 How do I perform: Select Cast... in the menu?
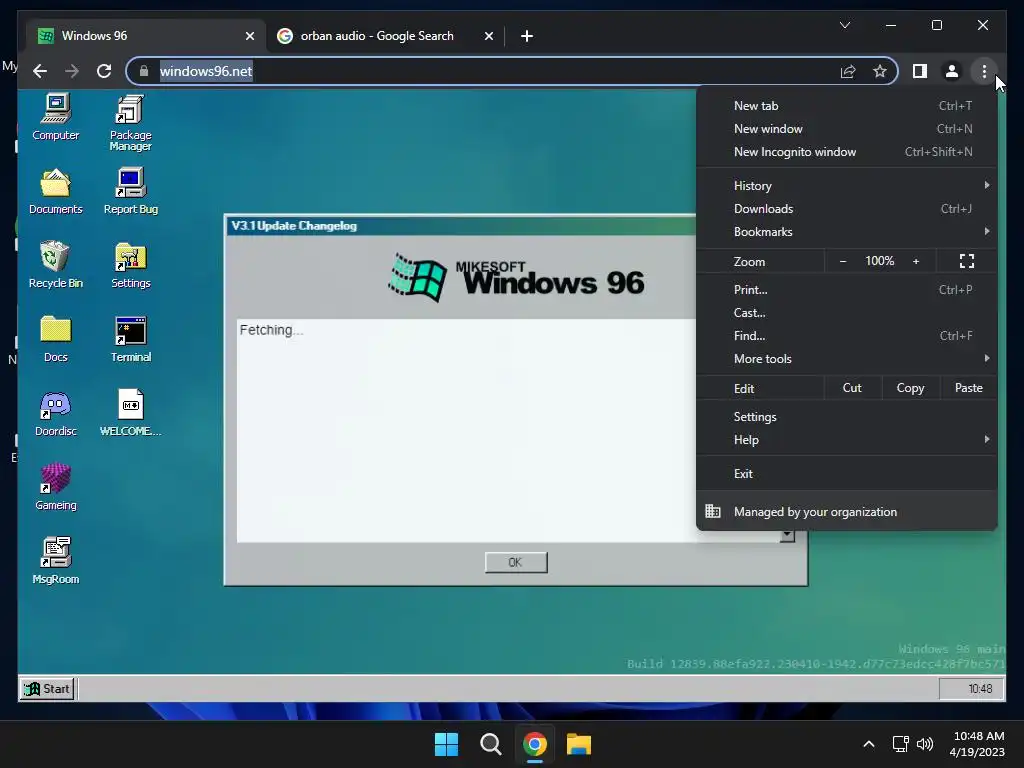pos(846,312)
